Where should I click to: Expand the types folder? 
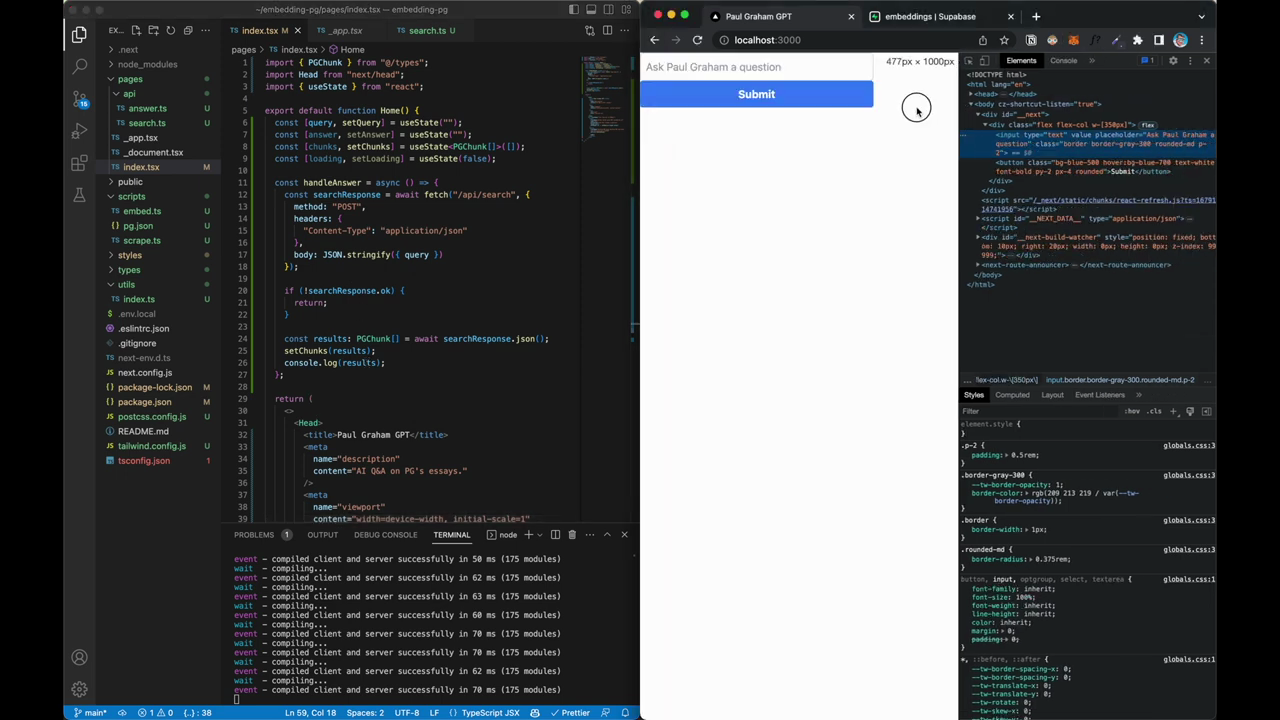[129, 270]
